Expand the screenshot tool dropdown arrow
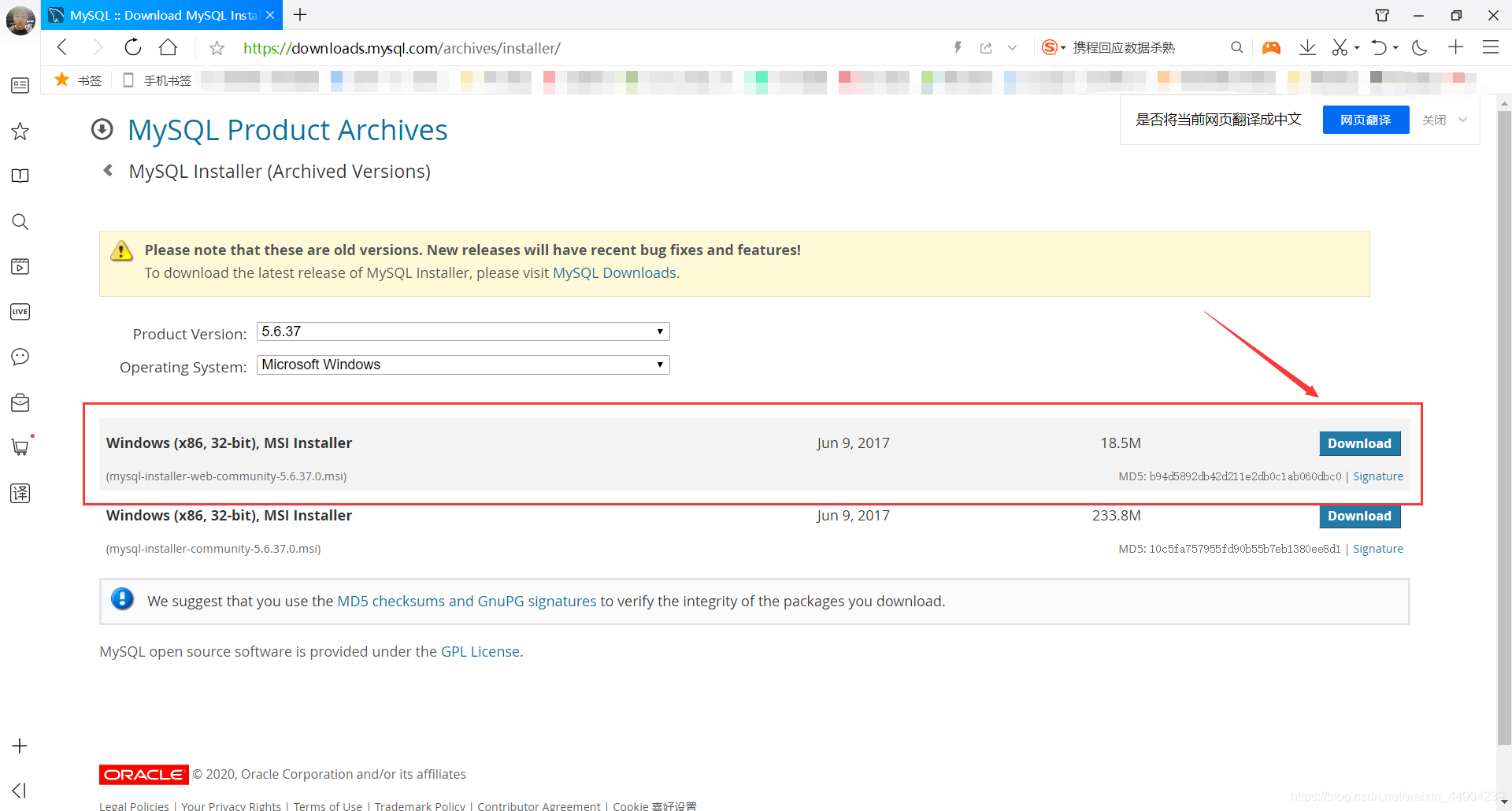This screenshot has height=811, width=1512. 1357,48
